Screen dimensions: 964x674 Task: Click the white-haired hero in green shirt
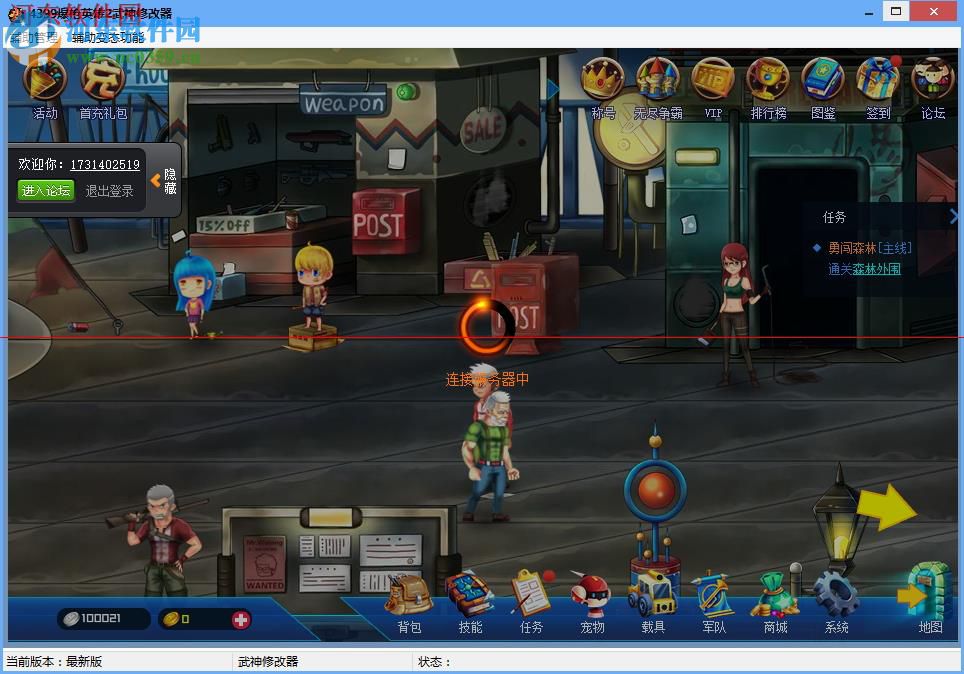point(490,456)
